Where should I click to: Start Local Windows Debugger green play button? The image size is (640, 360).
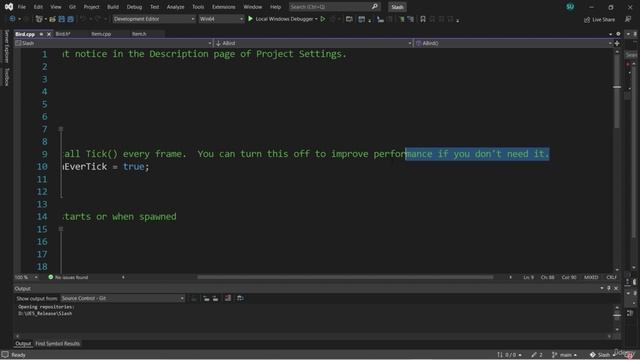tap(250, 19)
